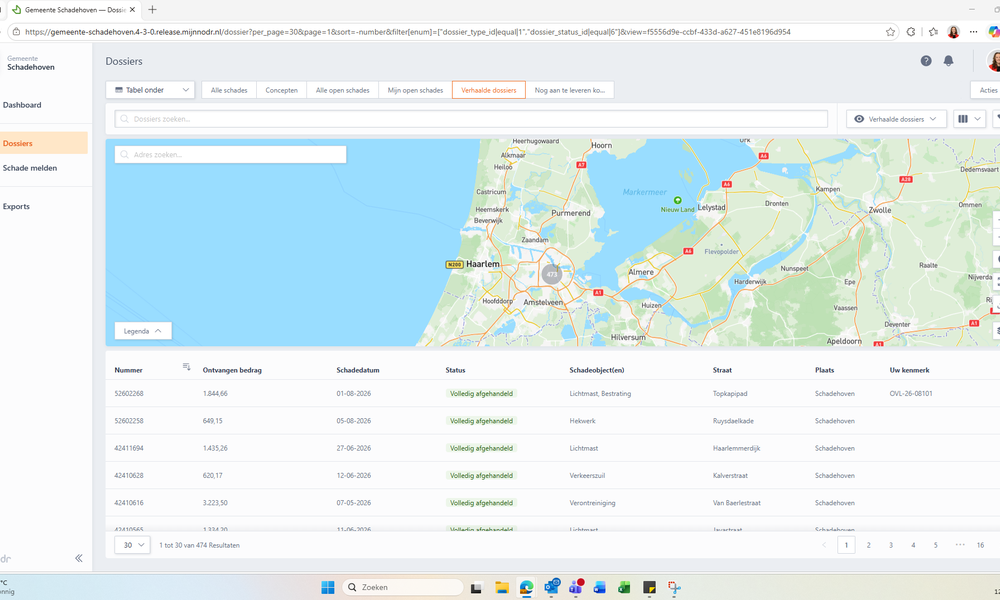The height and width of the screenshot is (600, 1000).
Task: Click the browser address bar
Action: pyautogui.click(x=454, y=32)
